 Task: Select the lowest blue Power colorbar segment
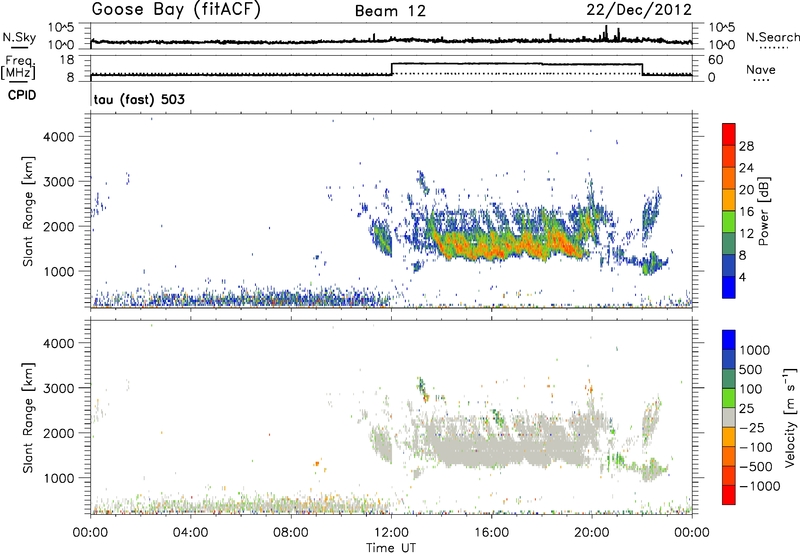point(729,287)
